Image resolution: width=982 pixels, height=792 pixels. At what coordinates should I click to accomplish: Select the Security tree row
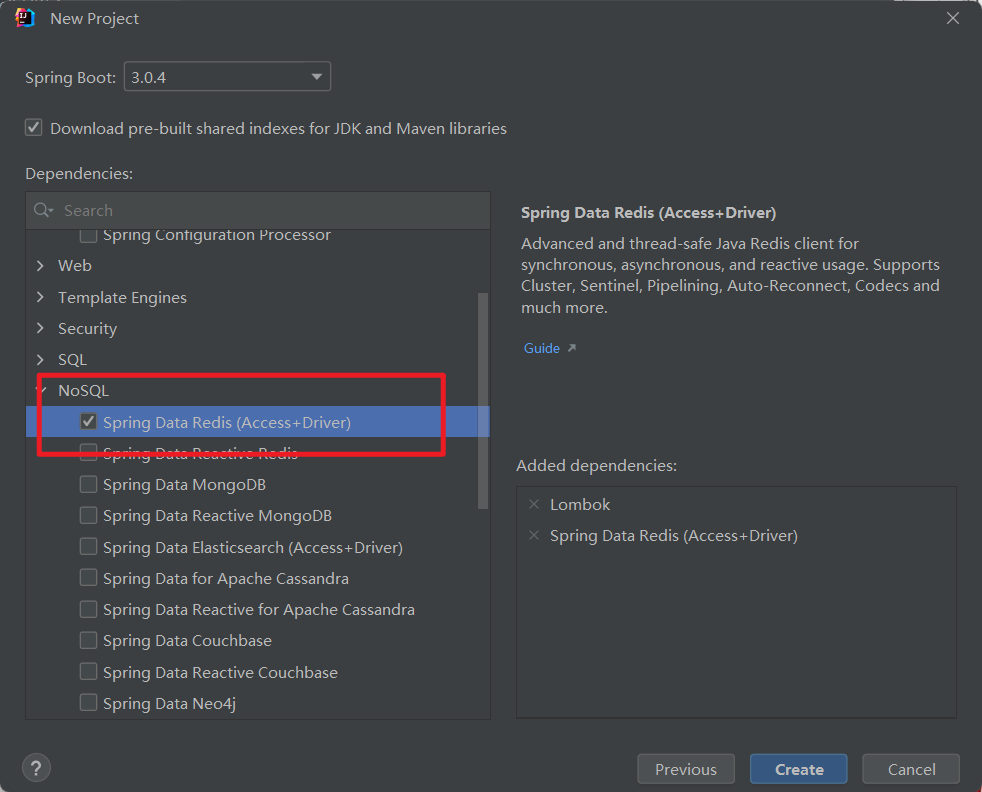click(257, 328)
